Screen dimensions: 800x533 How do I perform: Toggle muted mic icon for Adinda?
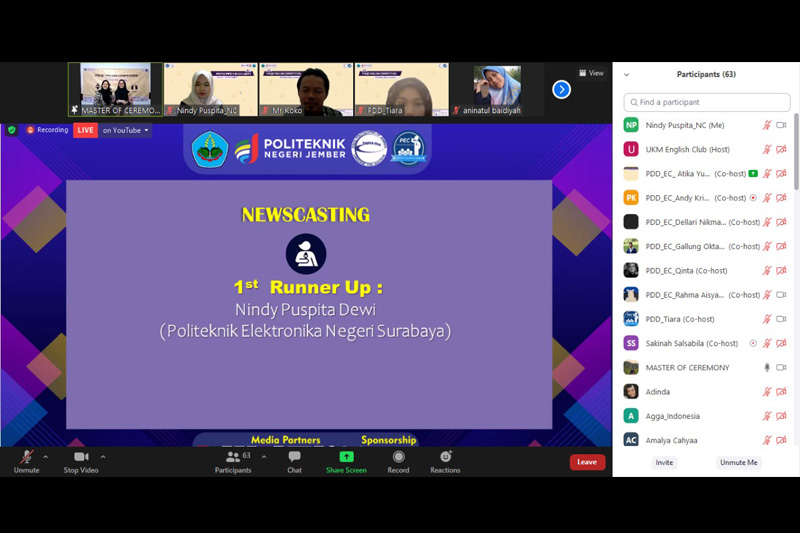pos(767,392)
